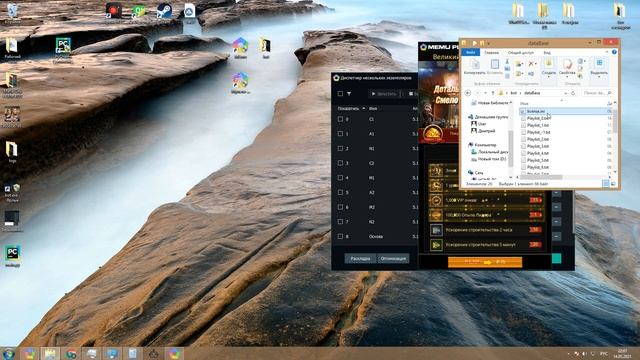Tick the checkbox for instance row 2
This screenshot has height=360, width=640.
pyautogui.click(x=340, y=149)
